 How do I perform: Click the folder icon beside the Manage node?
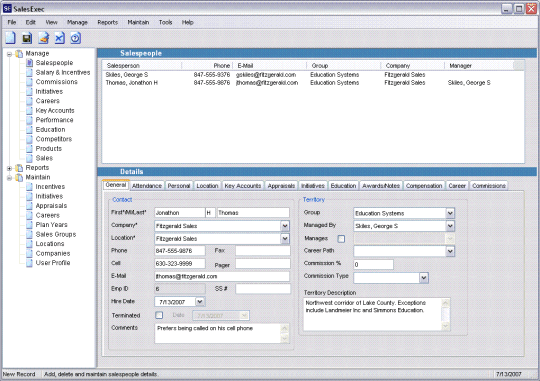[19, 53]
